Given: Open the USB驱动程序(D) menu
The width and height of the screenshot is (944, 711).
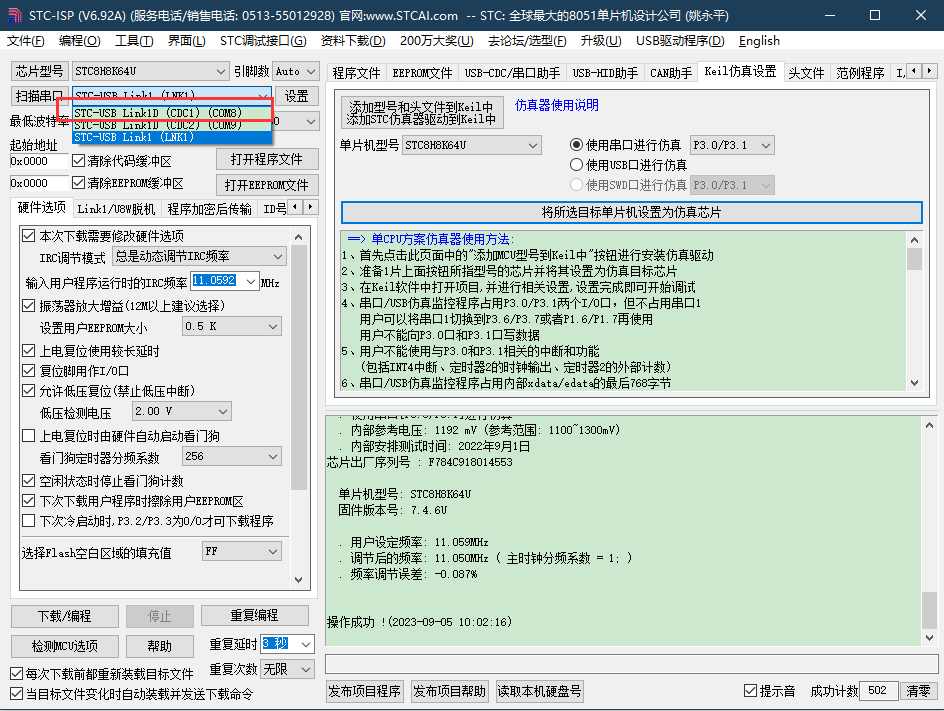Looking at the screenshot, I should coord(680,41).
